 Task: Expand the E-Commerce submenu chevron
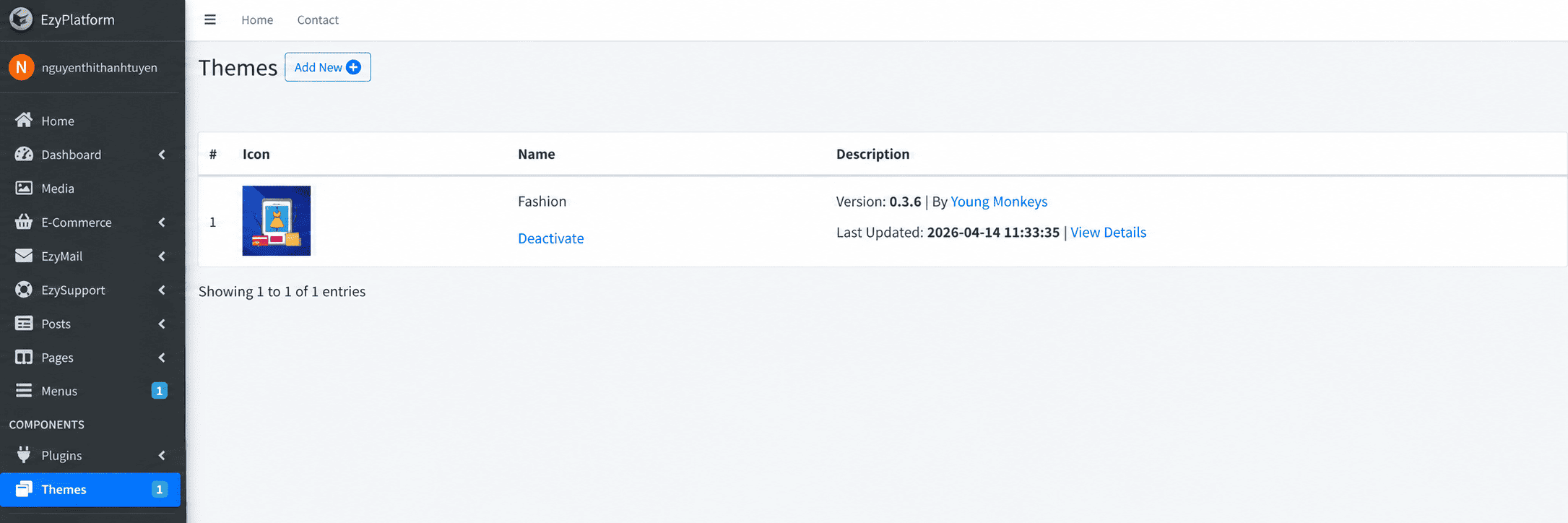(162, 222)
